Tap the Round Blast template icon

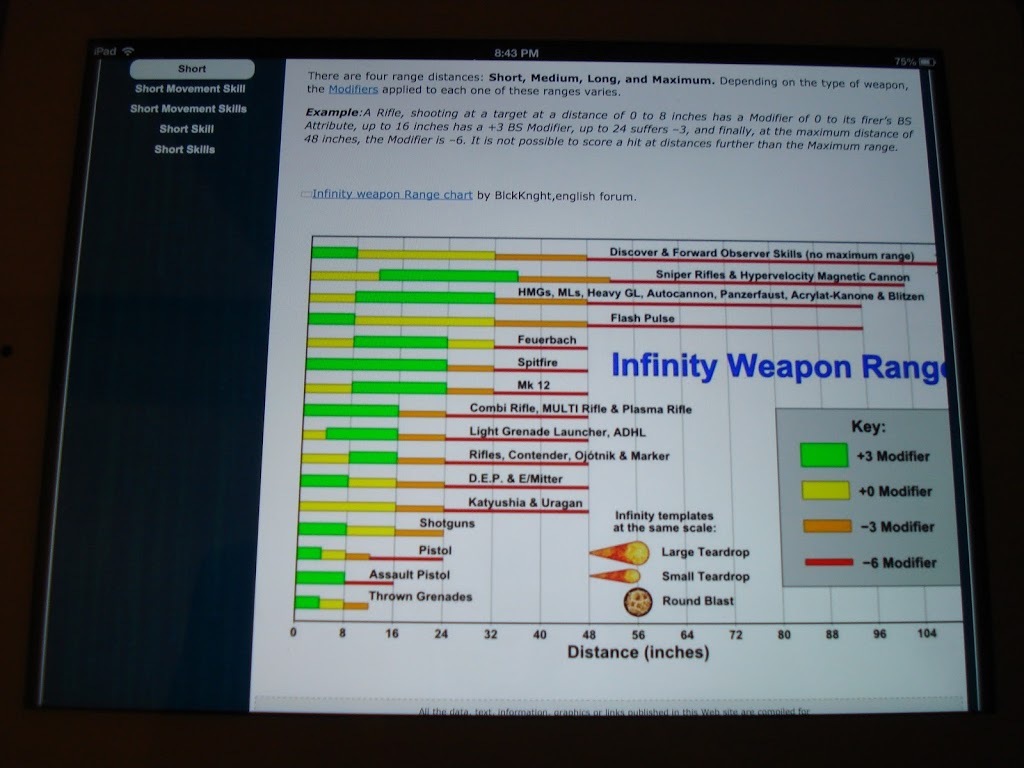[637, 602]
